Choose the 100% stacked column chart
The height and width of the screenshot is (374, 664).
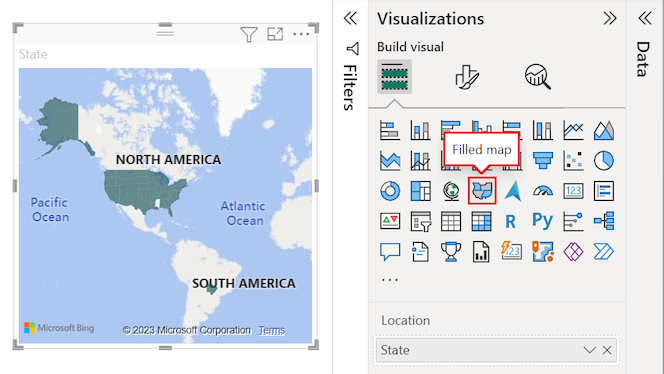pos(542,130)
